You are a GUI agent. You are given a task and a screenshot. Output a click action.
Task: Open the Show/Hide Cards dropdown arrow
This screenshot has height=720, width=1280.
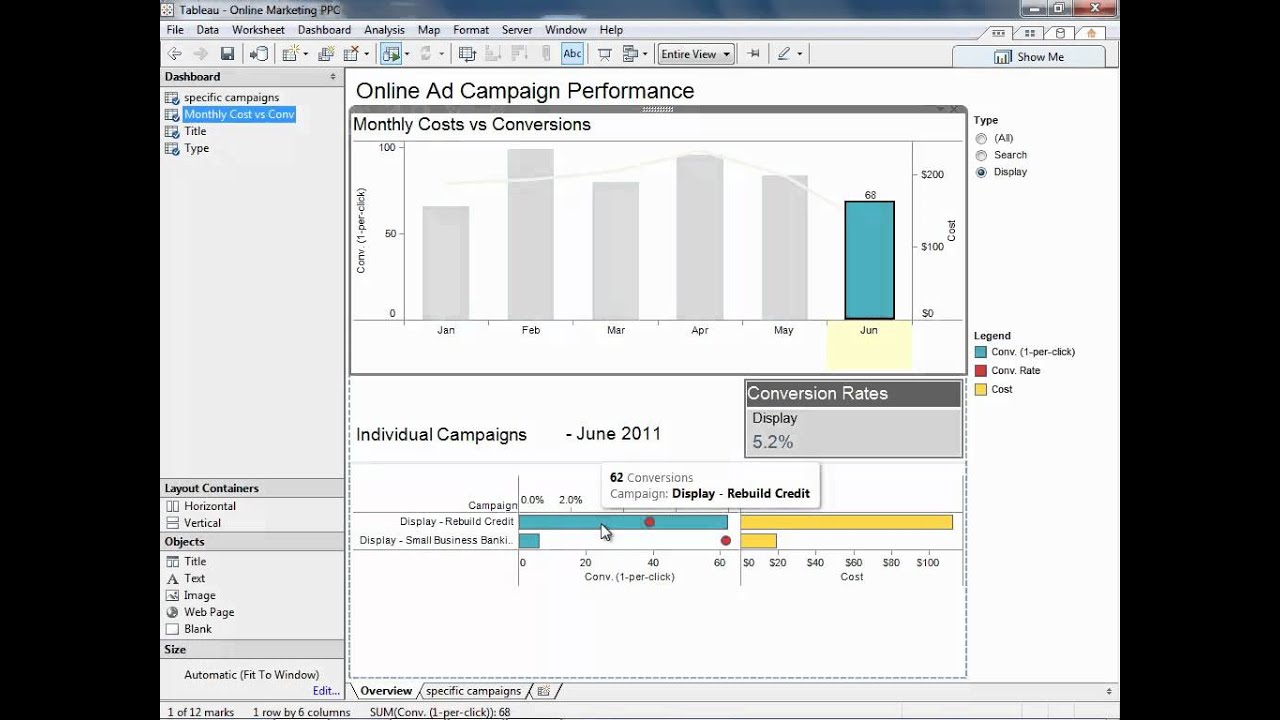point(645,54)
